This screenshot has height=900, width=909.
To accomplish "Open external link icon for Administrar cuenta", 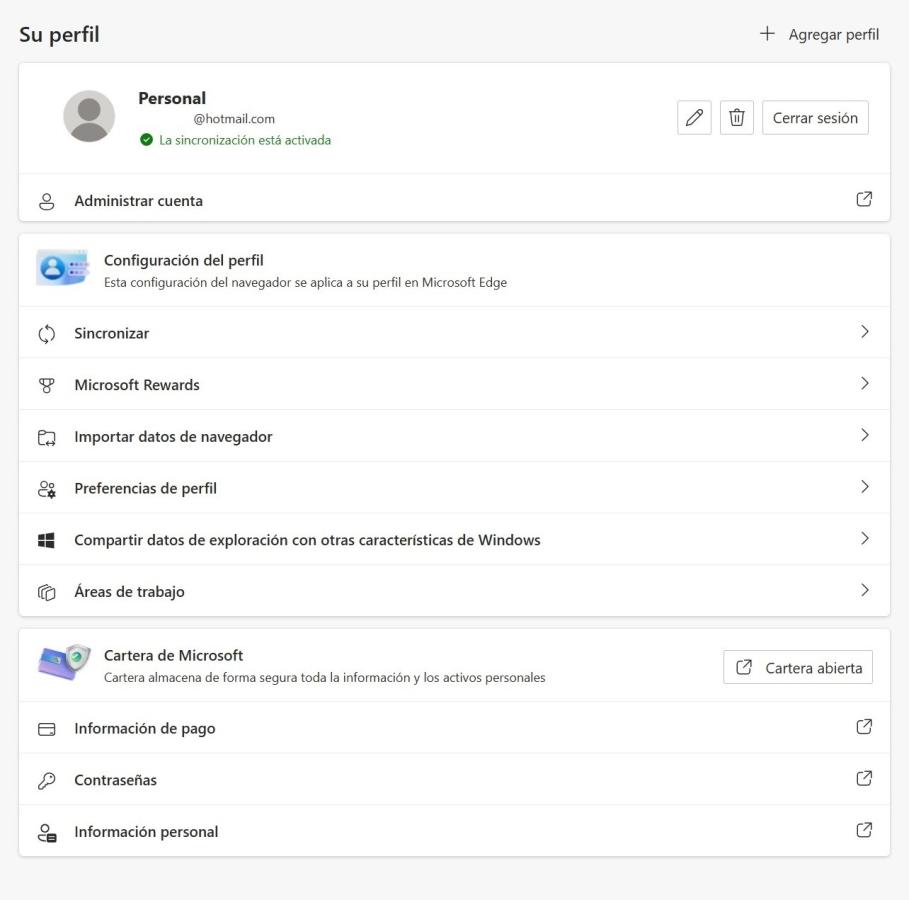I will pos(864,200).
